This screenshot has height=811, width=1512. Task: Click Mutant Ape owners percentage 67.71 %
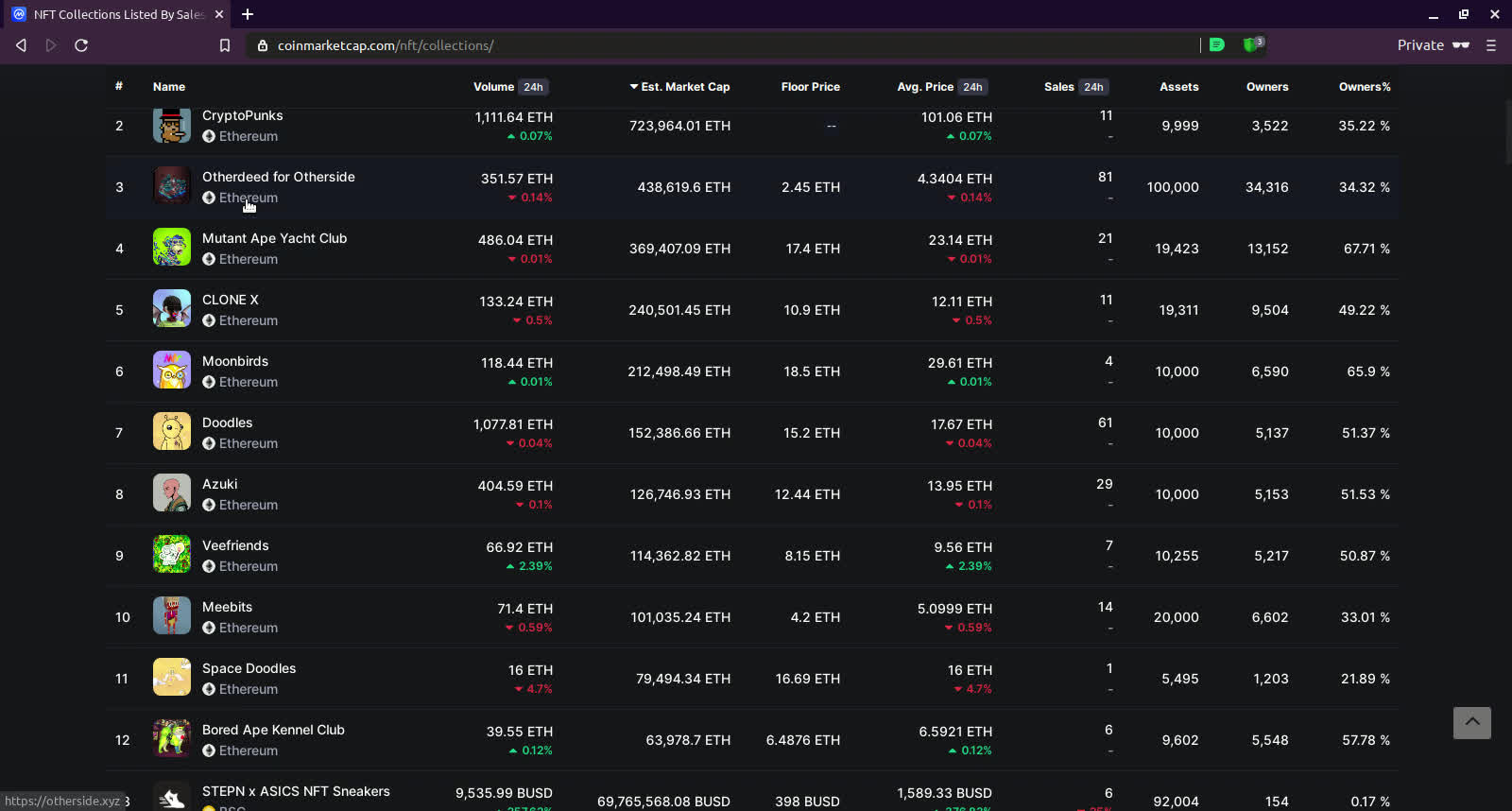[x=1366, y=249]
